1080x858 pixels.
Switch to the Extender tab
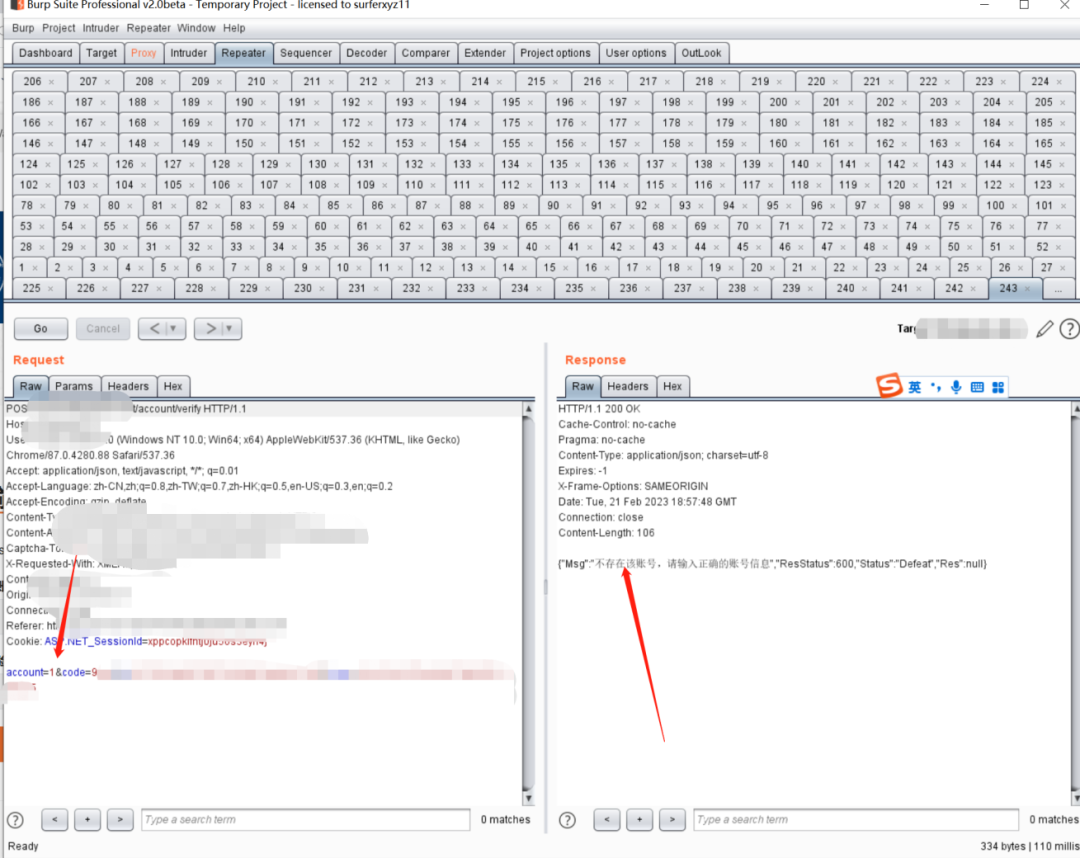point(485,53)
